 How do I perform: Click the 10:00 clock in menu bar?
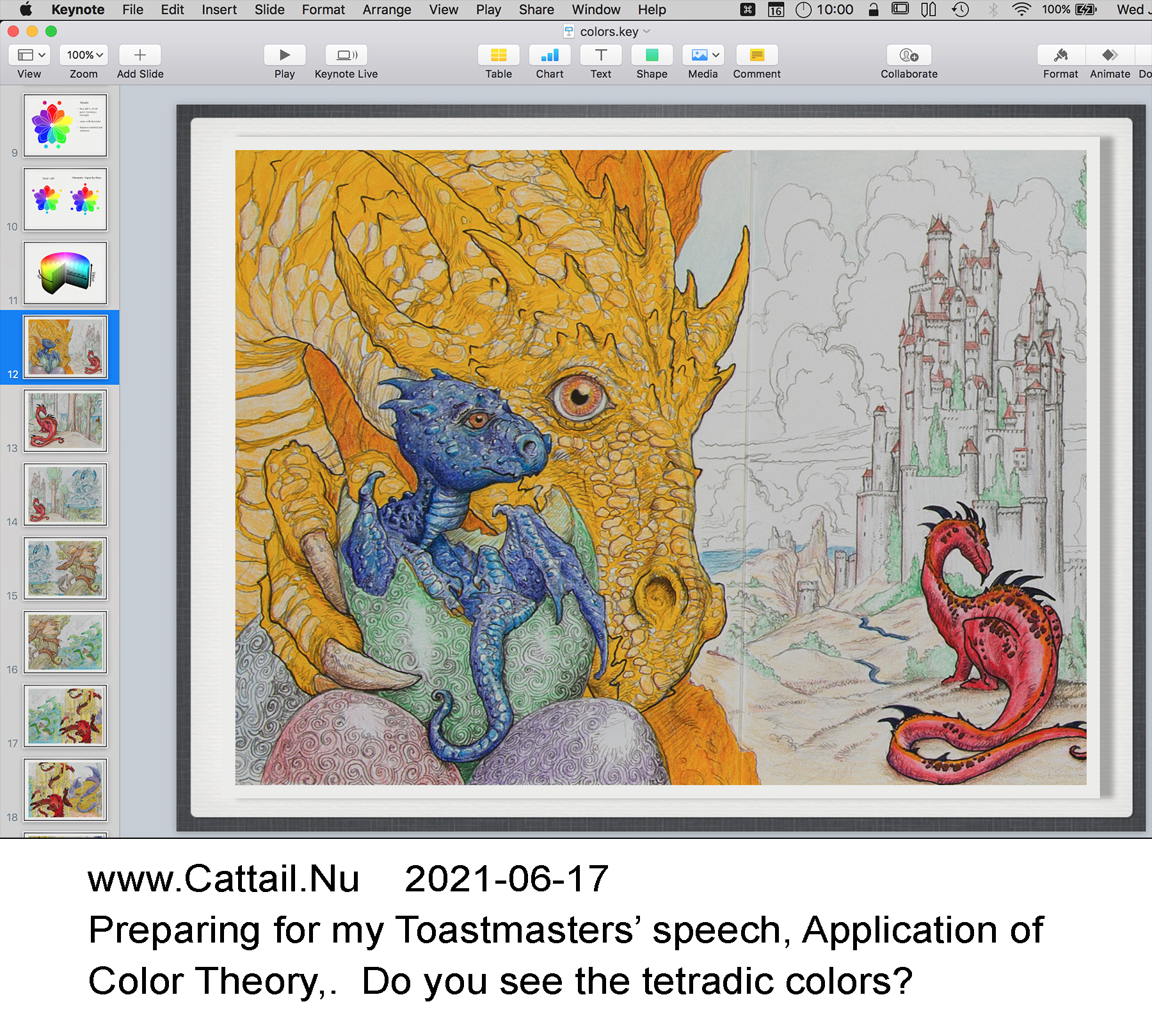click(x=824, y=10)
